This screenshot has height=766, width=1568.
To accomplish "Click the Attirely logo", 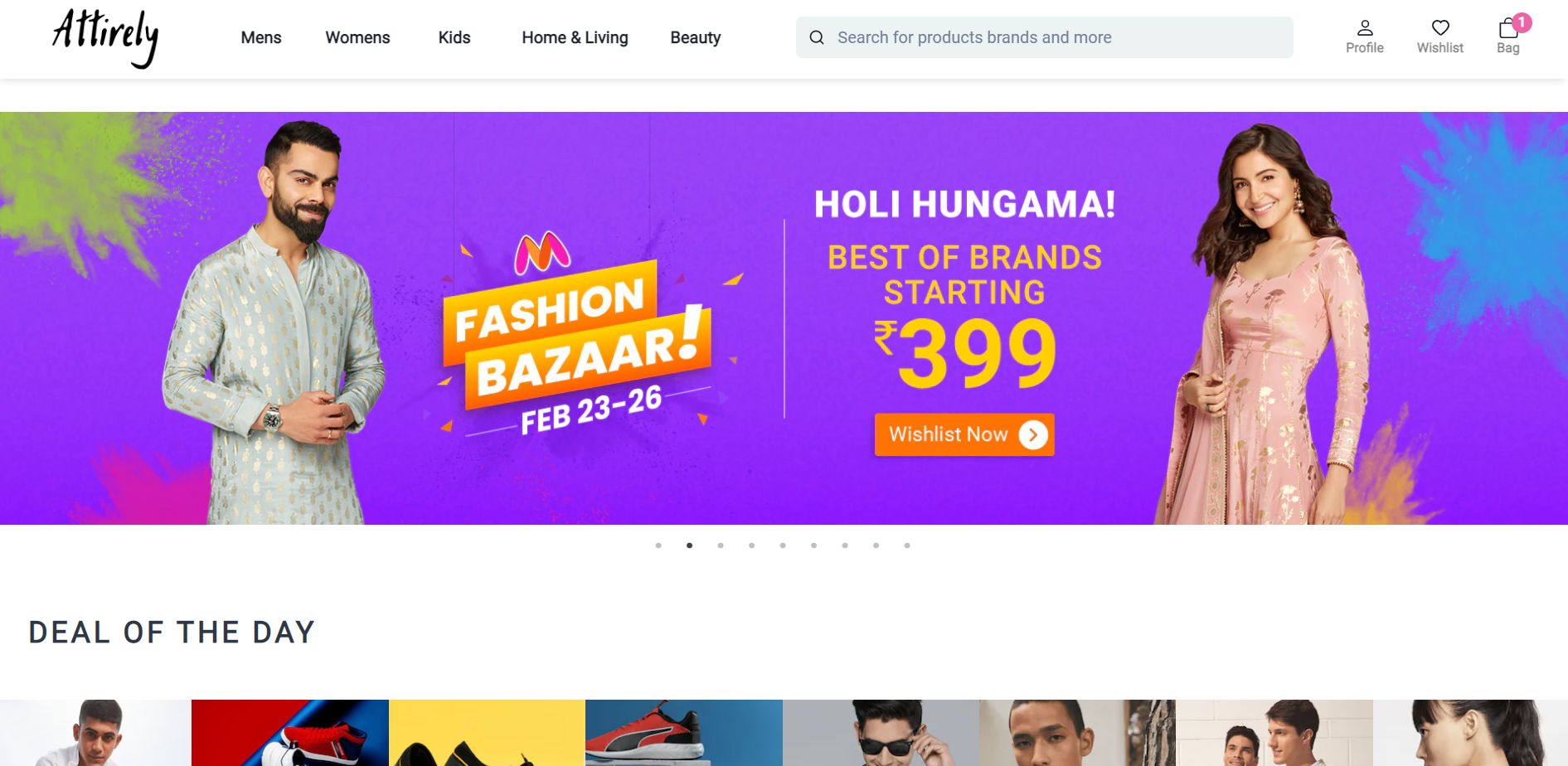I will click(x=105, y=38).
